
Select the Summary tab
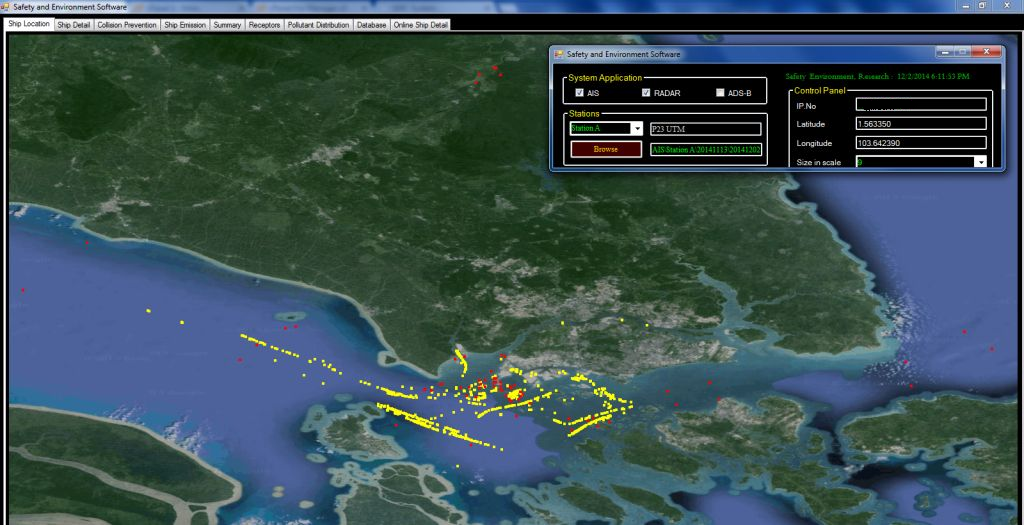[x=227, y=24]
